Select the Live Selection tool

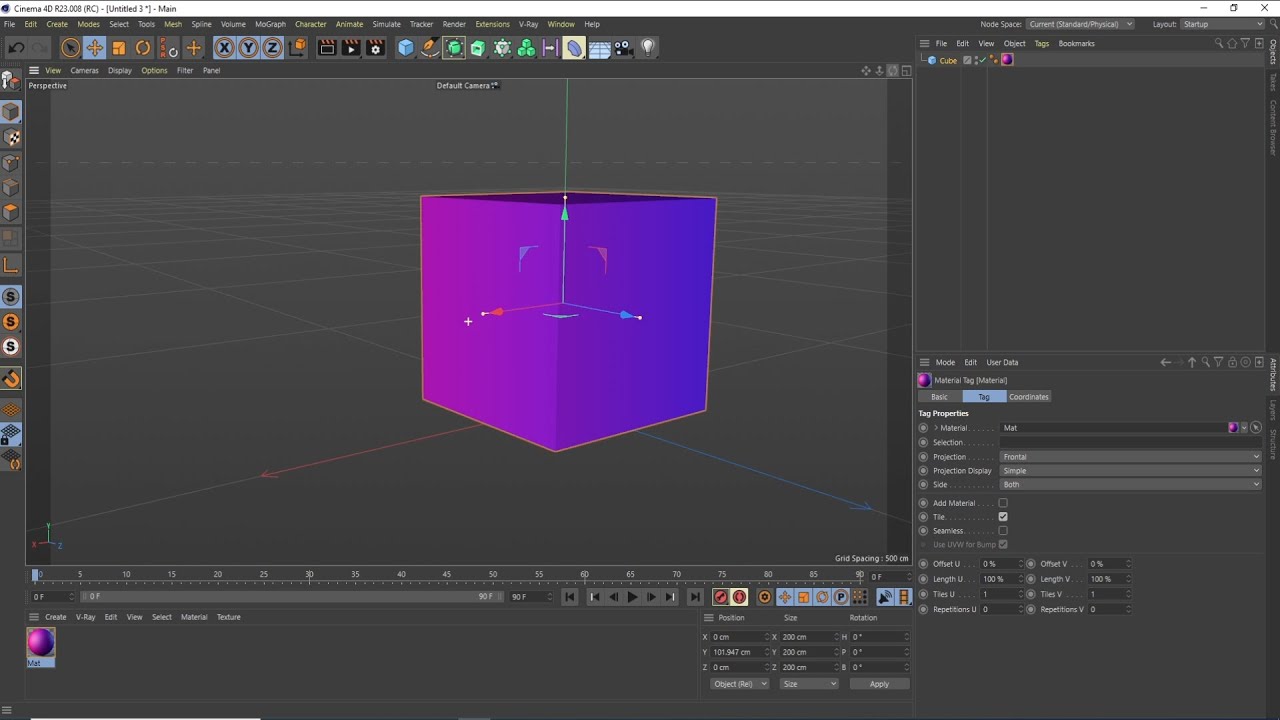(70, 48)
